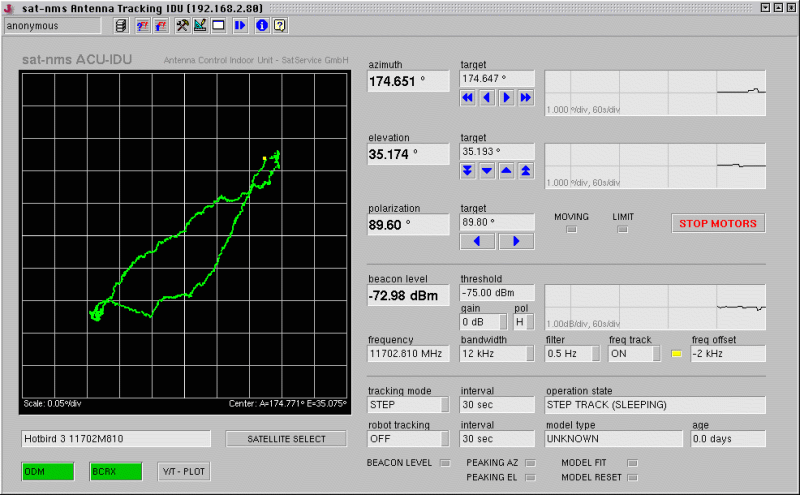
Task: Expand the bandwidth 12 kHz dropdown
Action: tap(497, 354)
